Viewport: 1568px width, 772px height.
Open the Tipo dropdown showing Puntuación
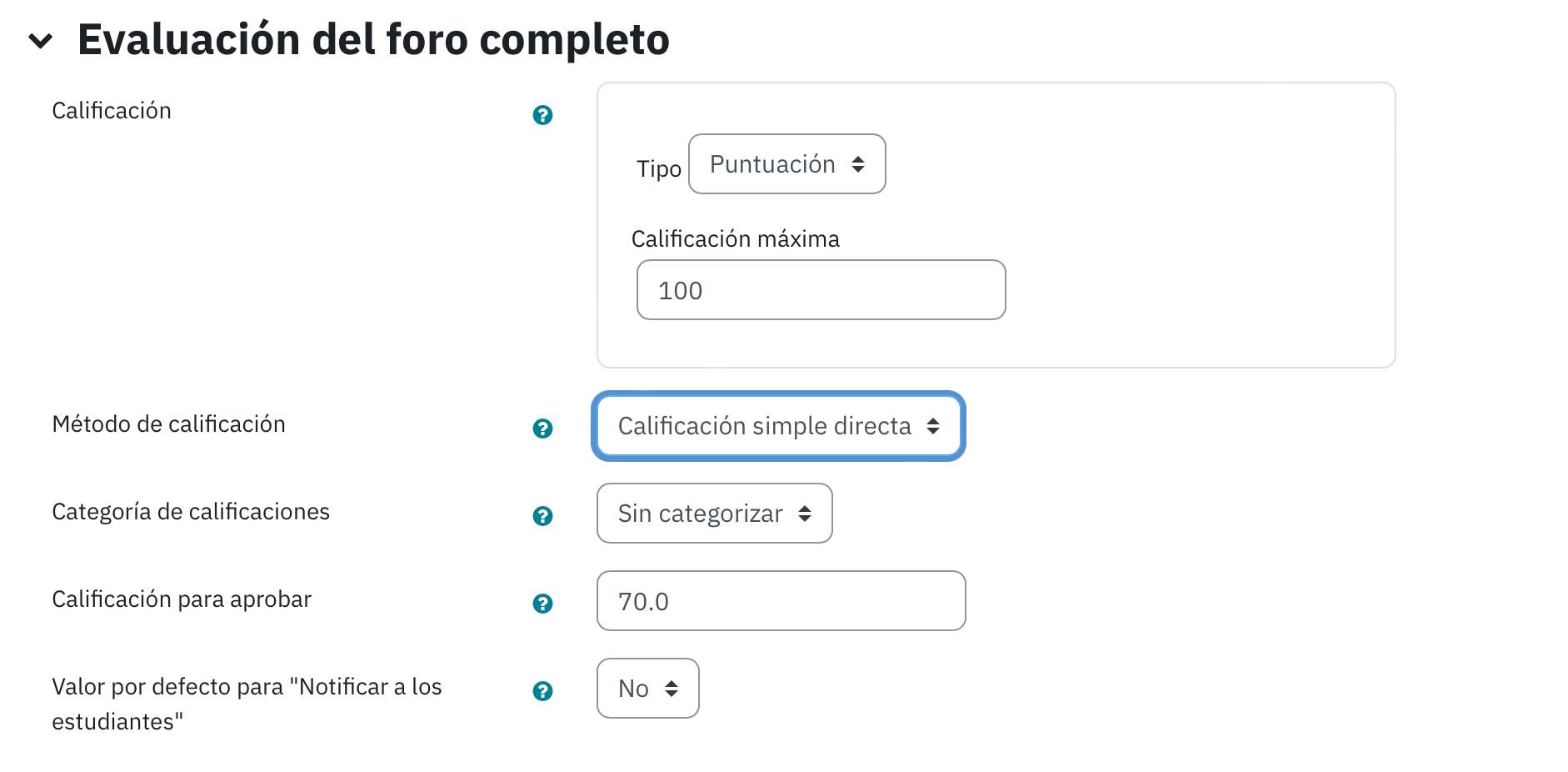click(x=786, y=164)
